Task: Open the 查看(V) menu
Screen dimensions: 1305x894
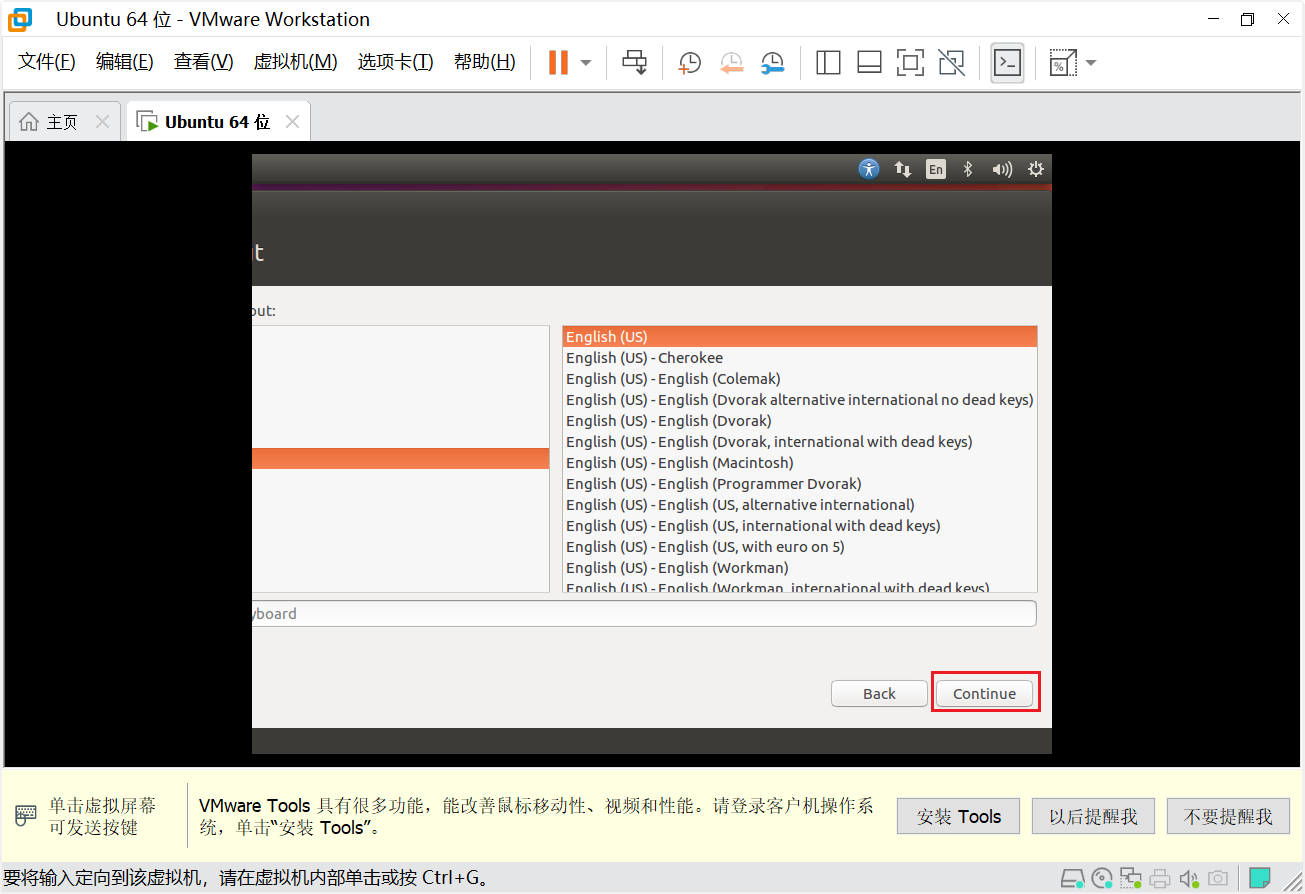Action: [203, 62]
